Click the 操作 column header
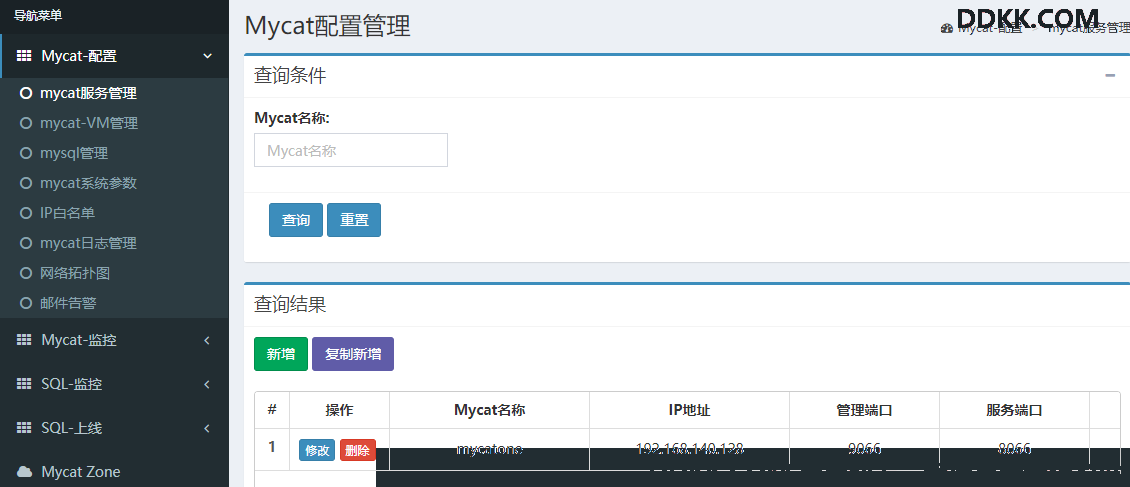 click(339, 410)
